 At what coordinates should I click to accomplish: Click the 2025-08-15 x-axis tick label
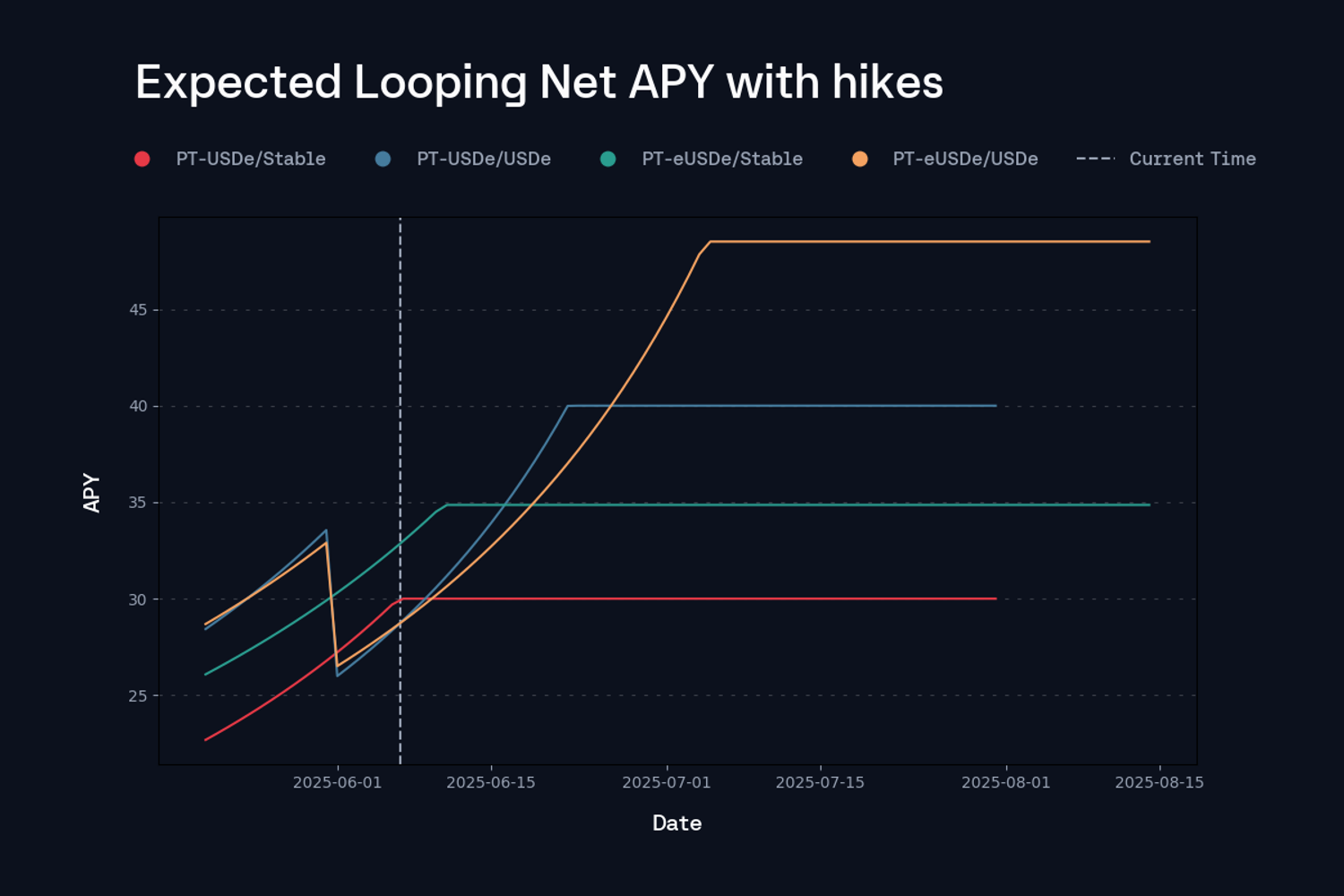[1159, 783]
